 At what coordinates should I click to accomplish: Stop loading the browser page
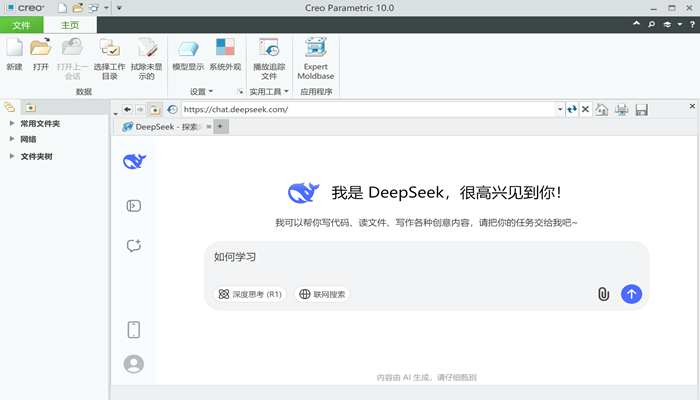pyautogui.click(x=585, y=109)
